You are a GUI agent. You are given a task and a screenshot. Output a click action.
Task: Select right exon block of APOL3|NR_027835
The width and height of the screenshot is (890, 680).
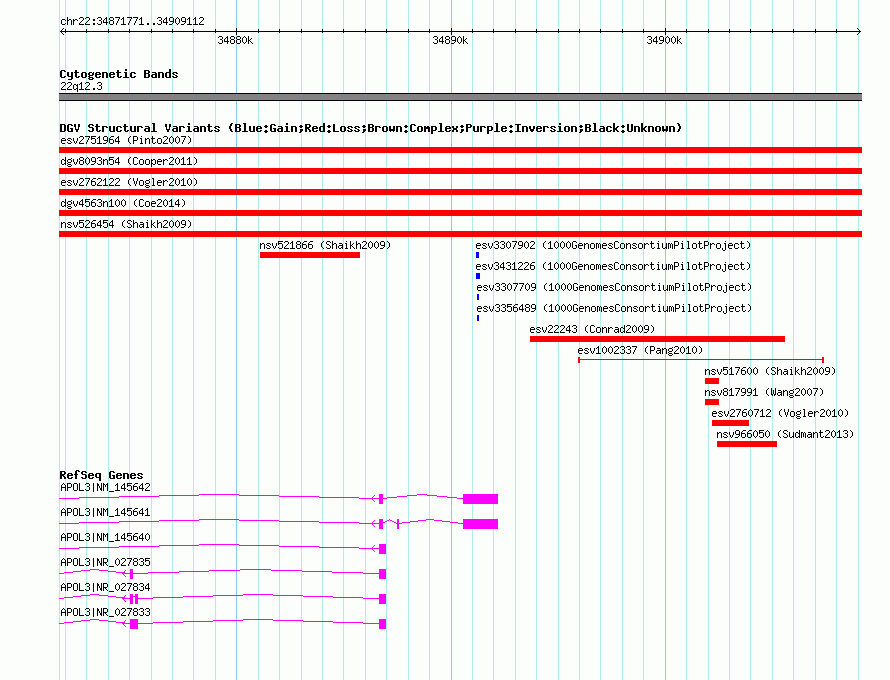383,574
